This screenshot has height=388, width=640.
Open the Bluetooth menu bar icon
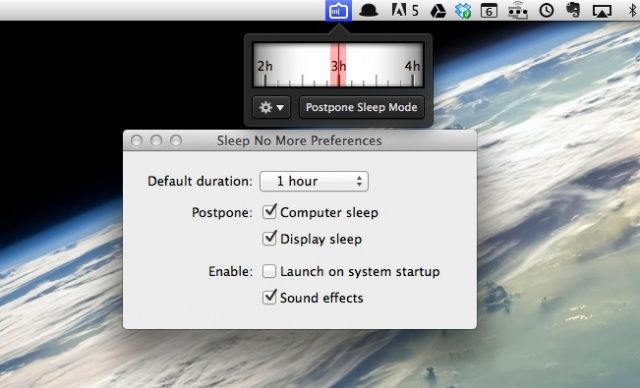(x=633, y=10)
